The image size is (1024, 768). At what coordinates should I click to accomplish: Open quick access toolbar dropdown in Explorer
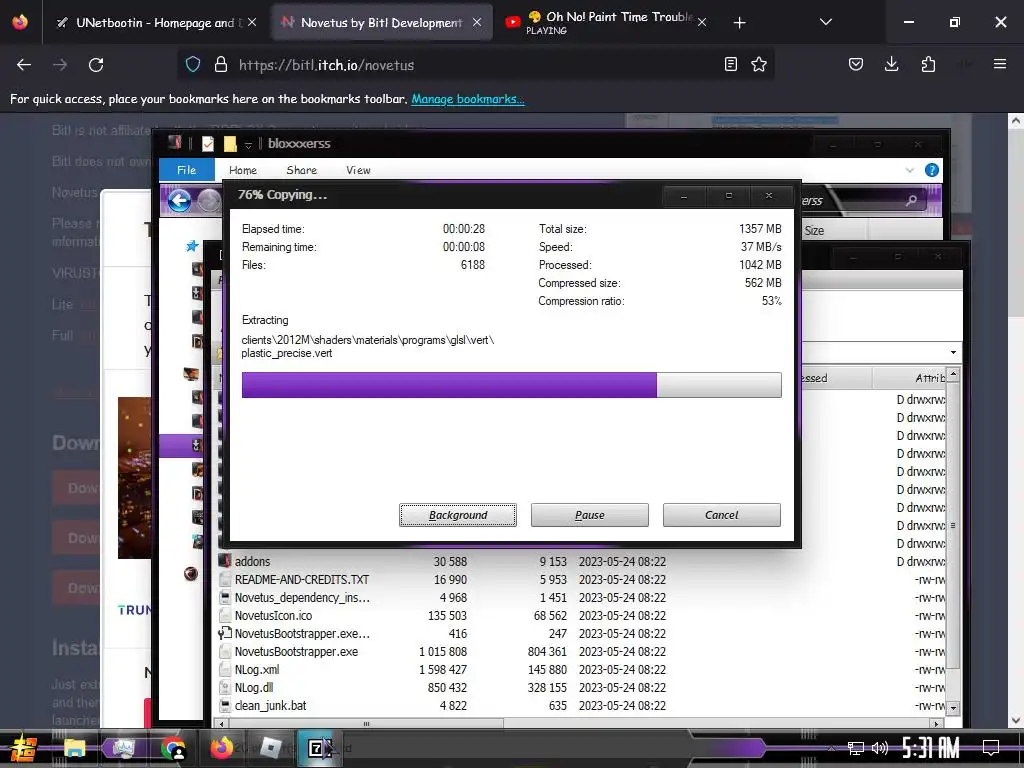tap(248, 144)
